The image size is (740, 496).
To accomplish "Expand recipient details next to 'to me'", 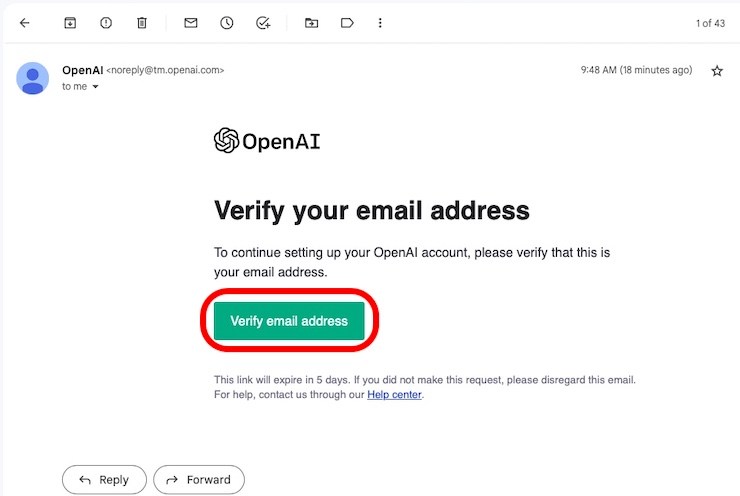I will [x=95, y=86].
